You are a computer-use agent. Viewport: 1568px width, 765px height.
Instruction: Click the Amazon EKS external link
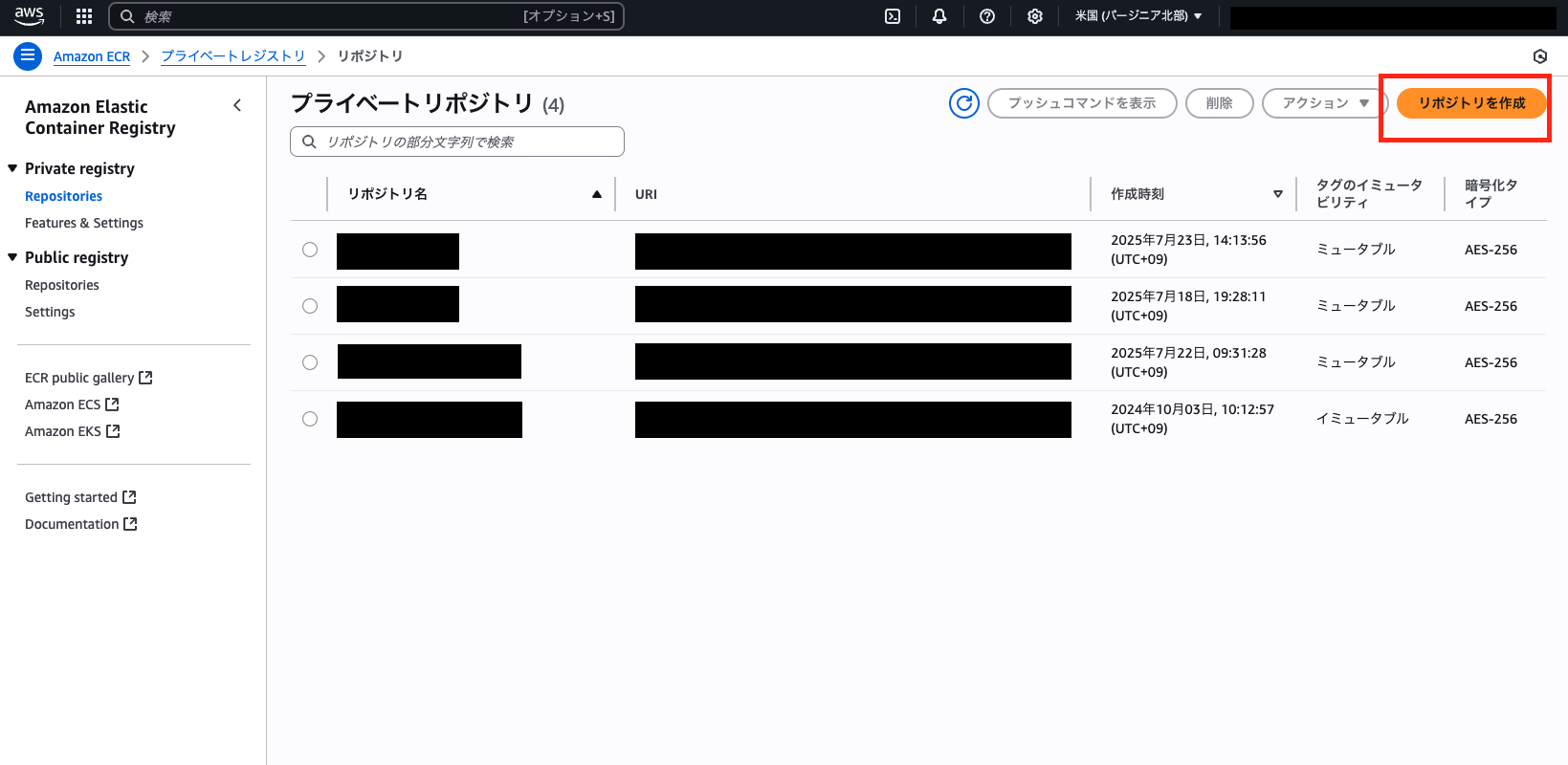pyautogui.click(x=72, y=431)
